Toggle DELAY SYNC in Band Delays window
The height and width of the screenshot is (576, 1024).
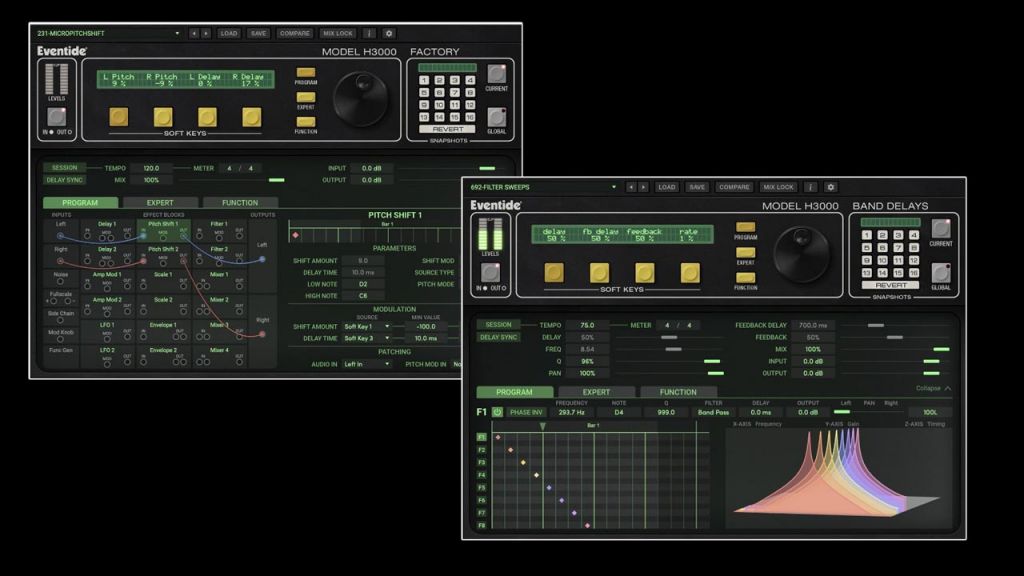coord(498,337)
